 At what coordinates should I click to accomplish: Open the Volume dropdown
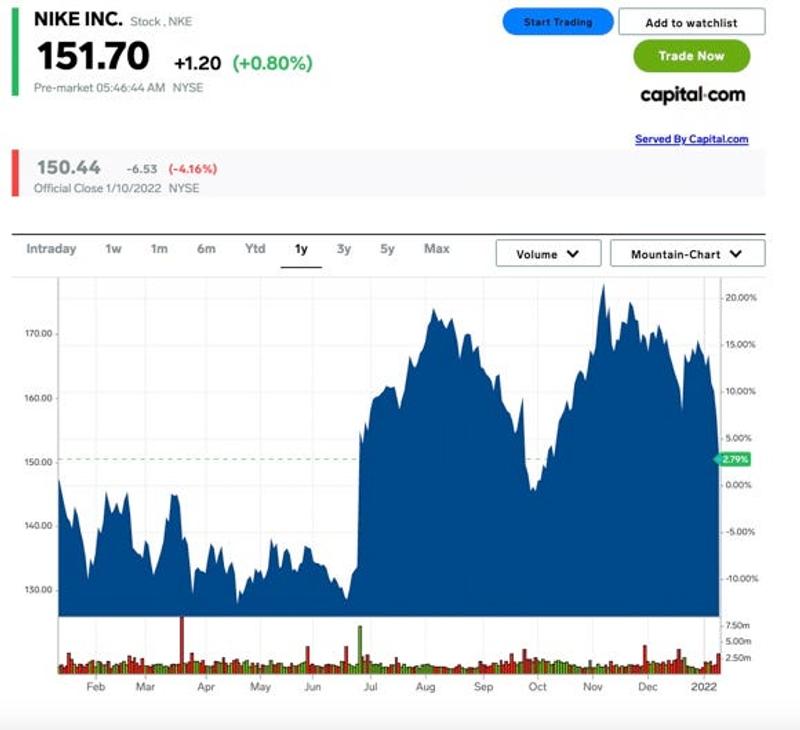point(548,254)
